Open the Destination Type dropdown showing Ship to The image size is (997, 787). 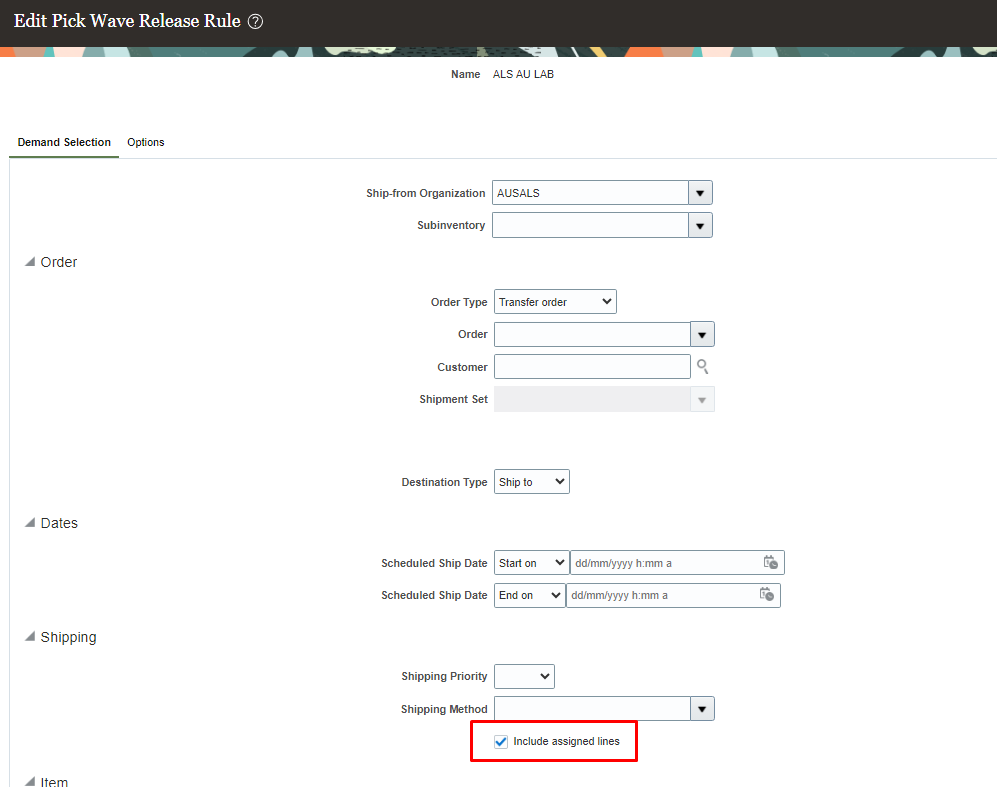pos(531,481)
